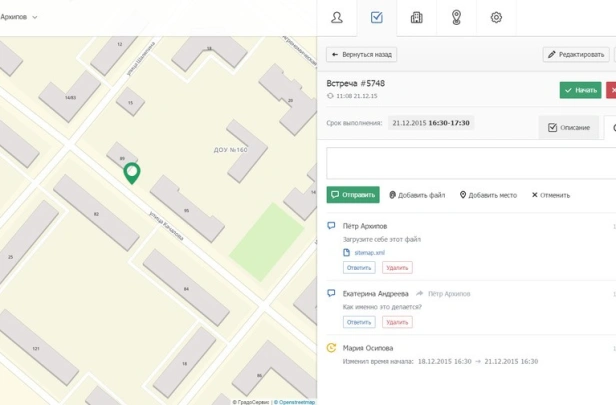
Task: Click Отменить to cancel comment
Action: 551,195
